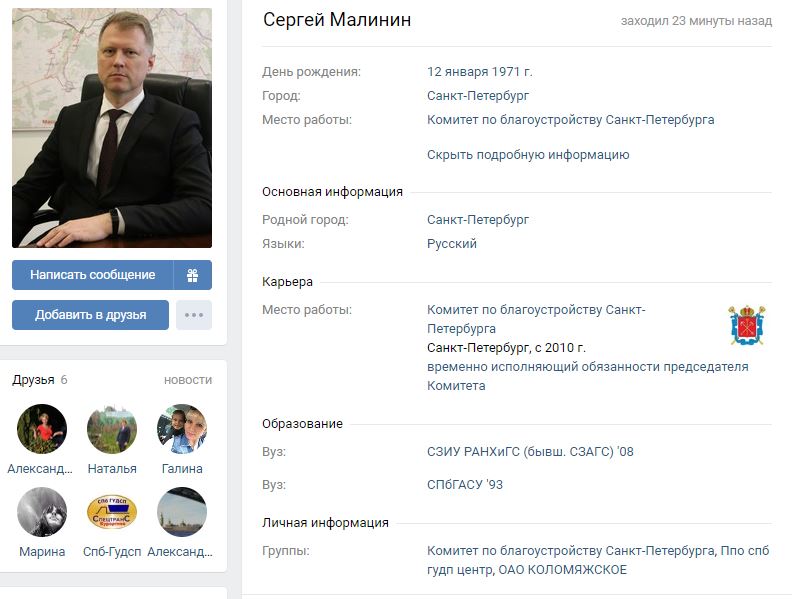The image size is (792, 599).
Task: Open Наталья's friend avatar
Action: click(x=112, y=429)
